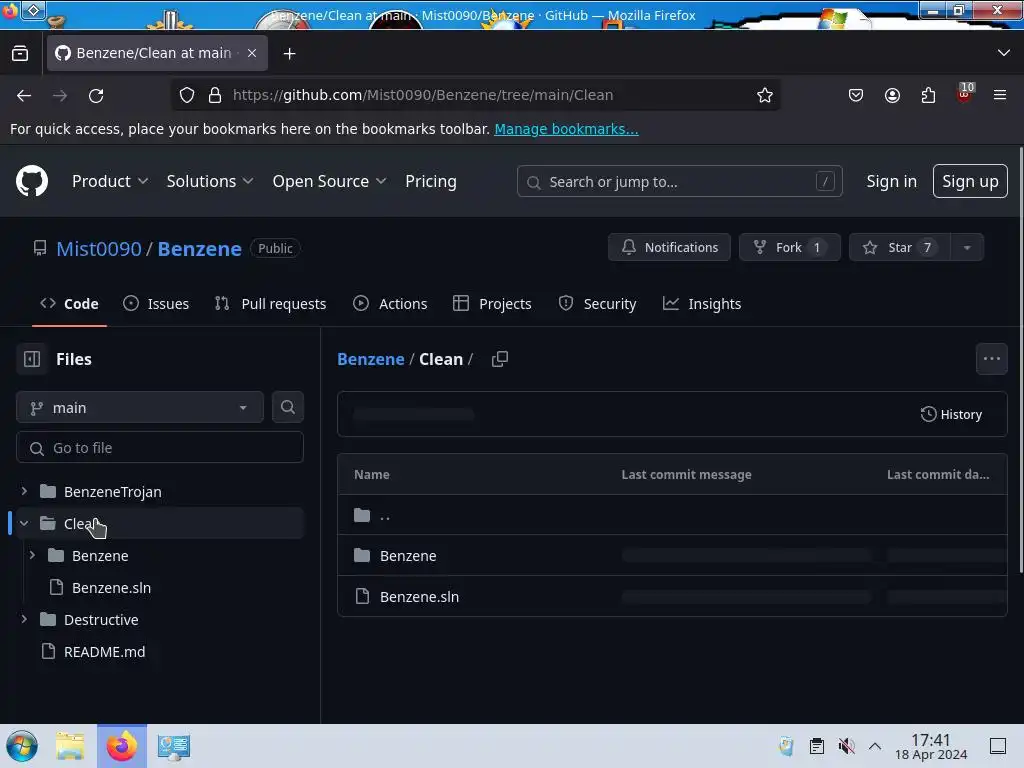Viewport: 1024px width, 768px height.
Task: Go to parent directory row
Action: click(x=672, y=515)
